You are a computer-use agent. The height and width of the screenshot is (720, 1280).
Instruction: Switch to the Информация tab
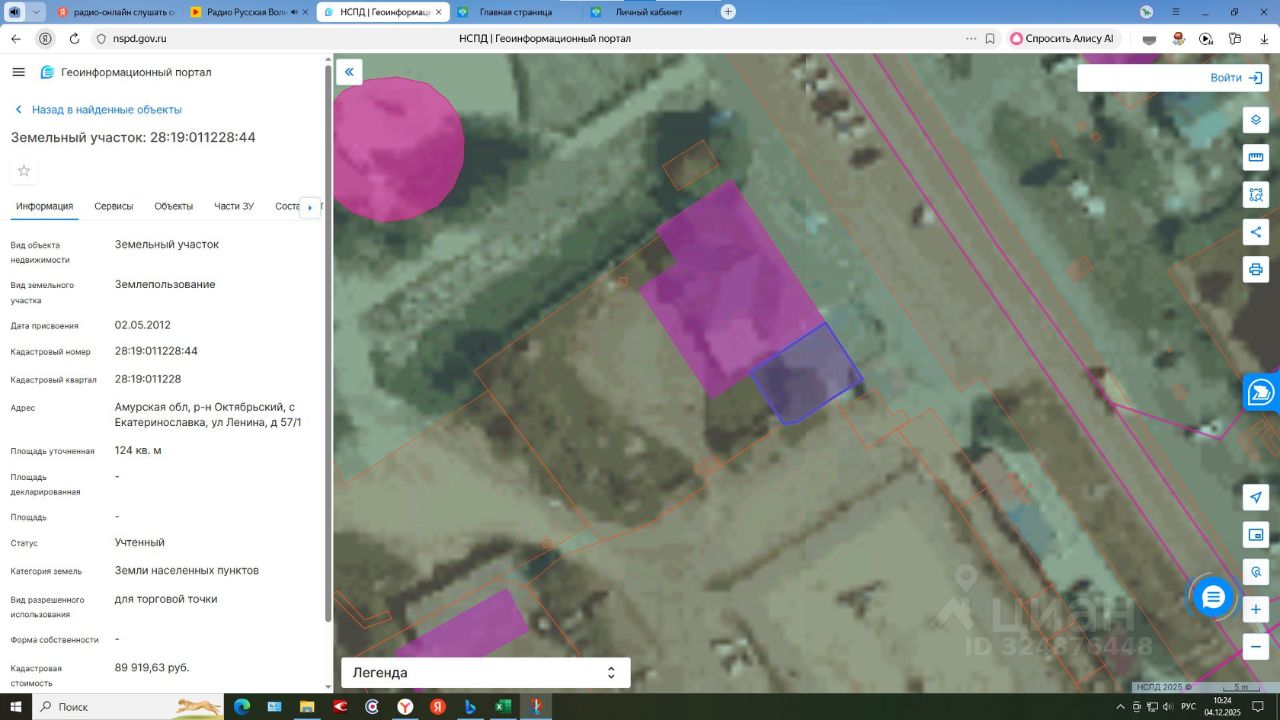pyautogui.click(x=45, y=206)
